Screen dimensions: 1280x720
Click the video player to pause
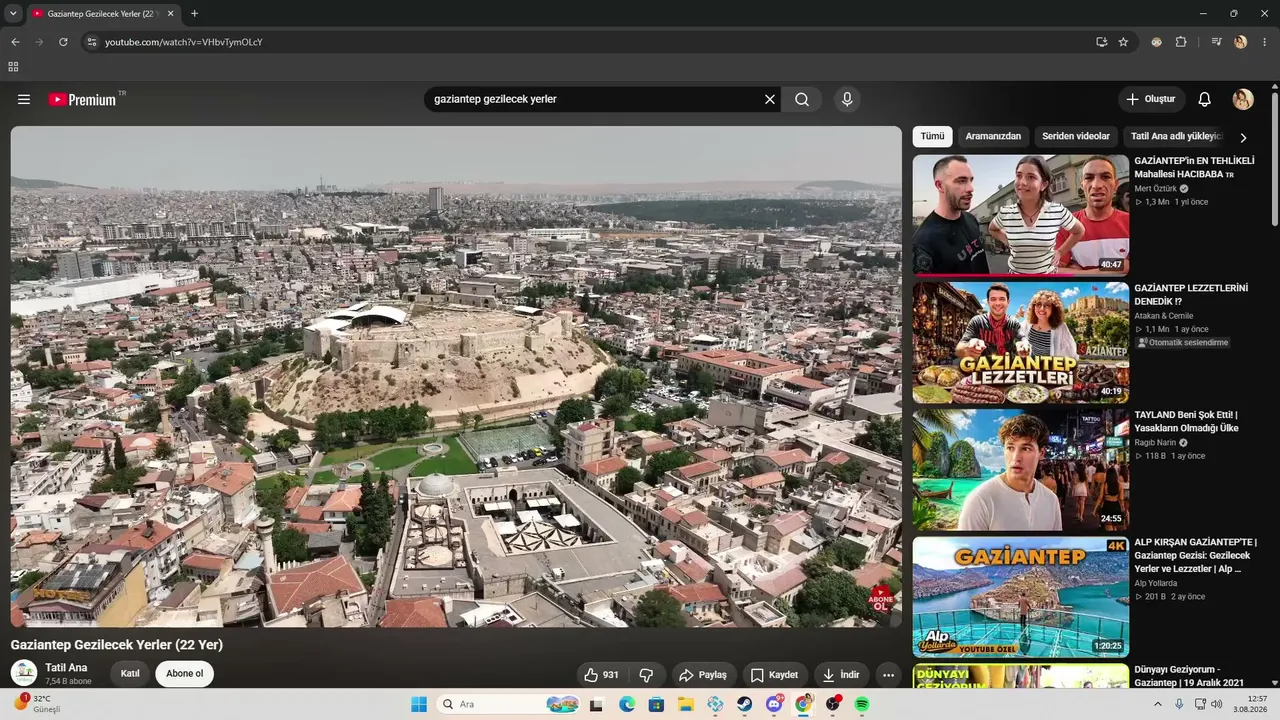pyautogui.click(x=456, y=377)
